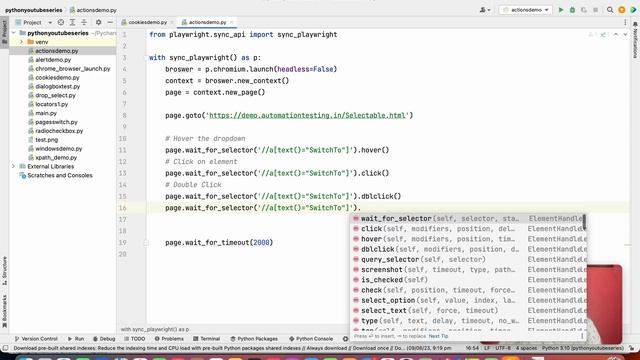Open the run configuration dropdown actionsdemo
The height and width of the screenshot is (360, 640).
[x=525, y=10]
